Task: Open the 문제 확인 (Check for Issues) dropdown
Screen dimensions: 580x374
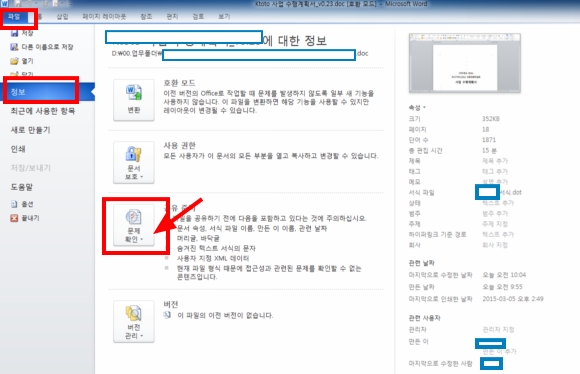Action: [134, 225]
